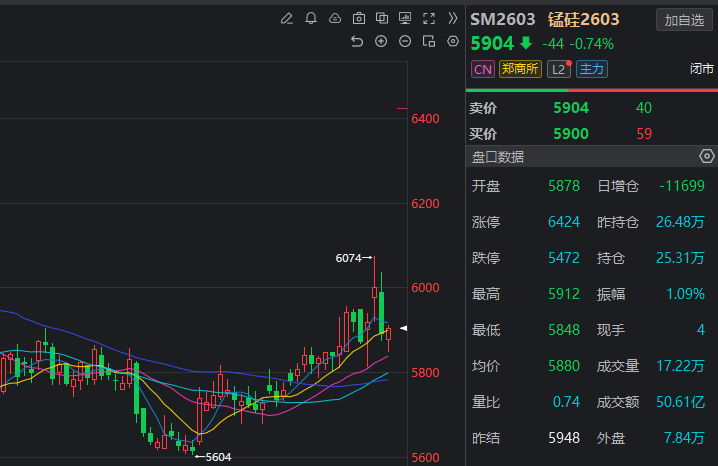This screenshot has height=466, width=718.
Task: Take a chart screenshot with camera icon
Action: coord(358,18)
